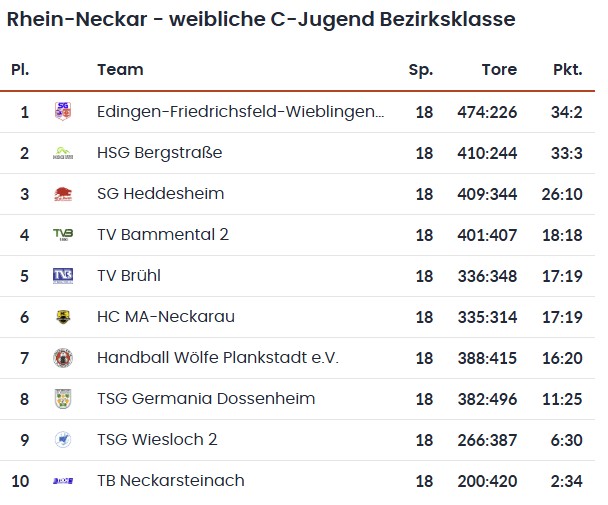Screen dimensions: 608x505
Task: Click the TV Brühl club logo
Action: click(63, 276)
